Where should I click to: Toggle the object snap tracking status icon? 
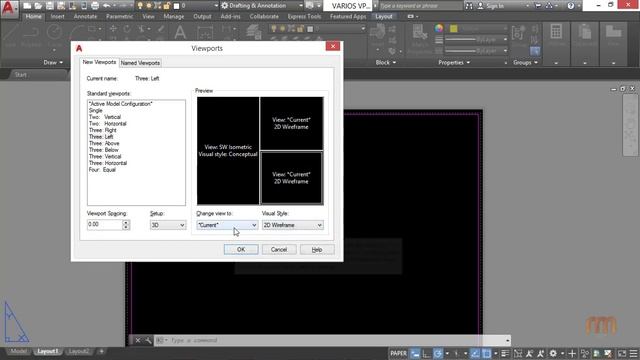tap(475, 353)
